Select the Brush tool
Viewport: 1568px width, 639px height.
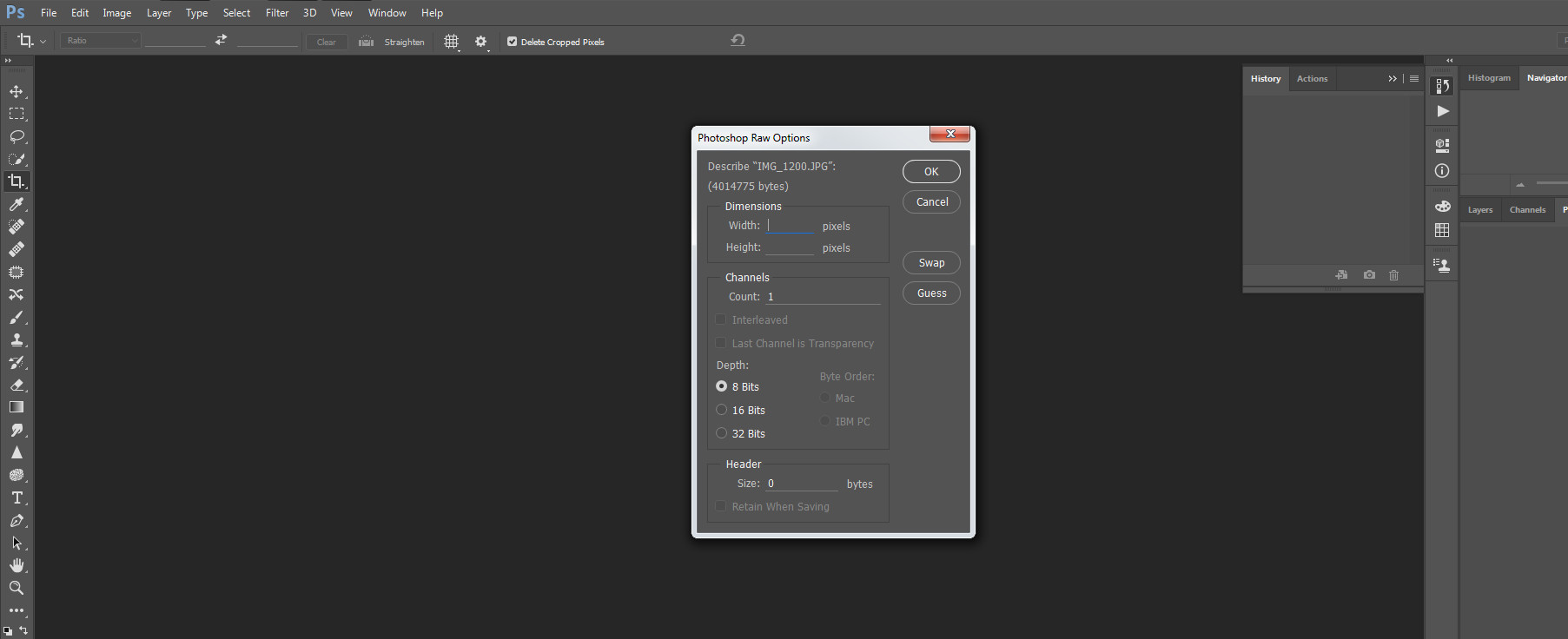(x=17, y=317)
